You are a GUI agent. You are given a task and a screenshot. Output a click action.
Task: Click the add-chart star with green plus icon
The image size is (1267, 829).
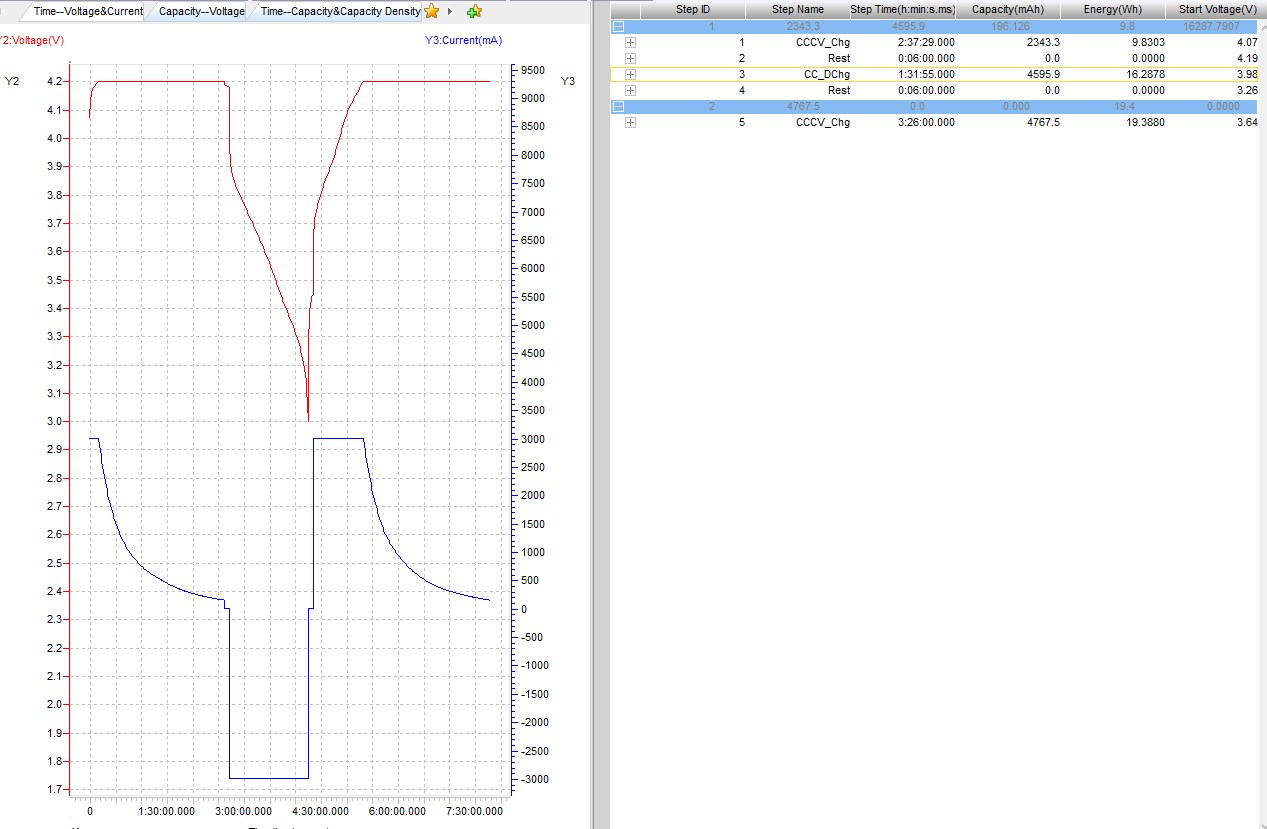(x=474, y=11)
